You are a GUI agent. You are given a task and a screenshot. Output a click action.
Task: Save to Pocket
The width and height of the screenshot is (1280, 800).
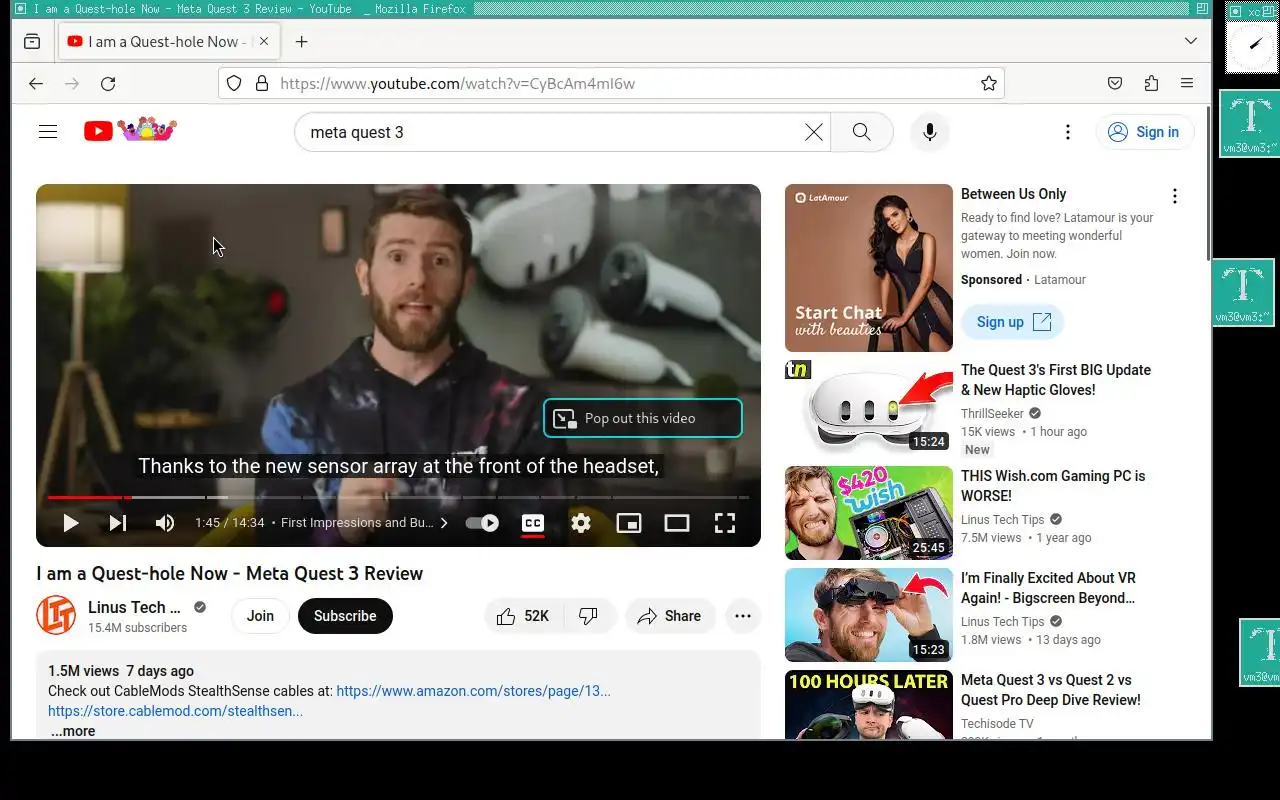tap(1115, 84)
